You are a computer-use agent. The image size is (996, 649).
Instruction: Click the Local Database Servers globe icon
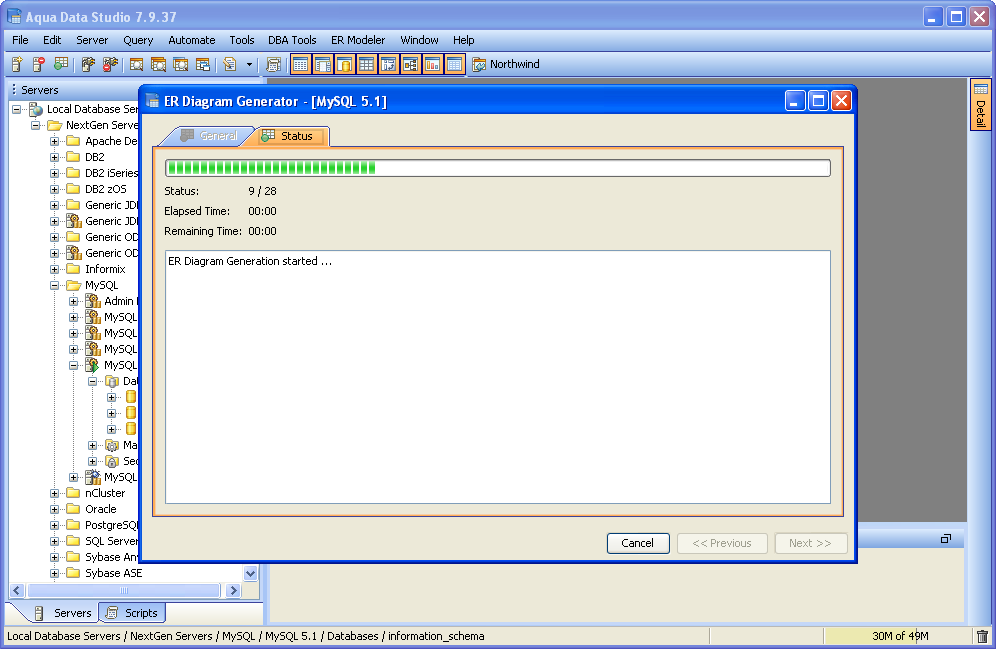coord(36,109)
